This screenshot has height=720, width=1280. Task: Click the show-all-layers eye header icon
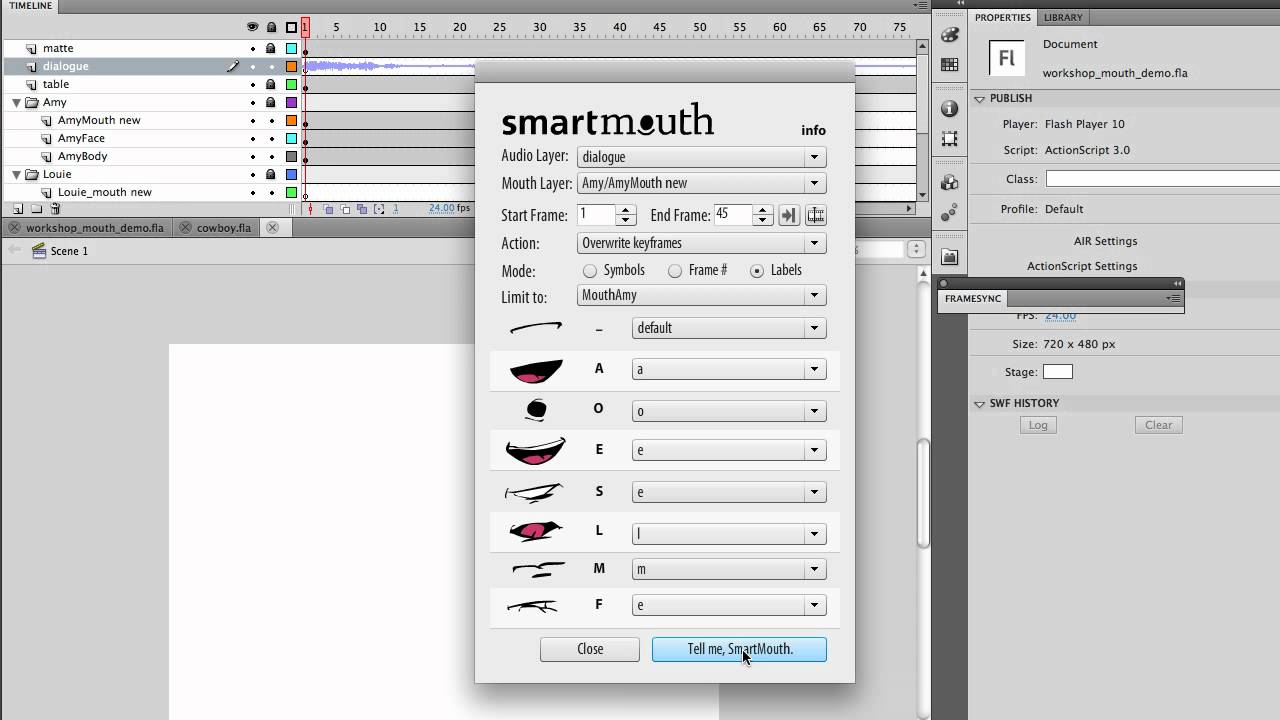253,27
